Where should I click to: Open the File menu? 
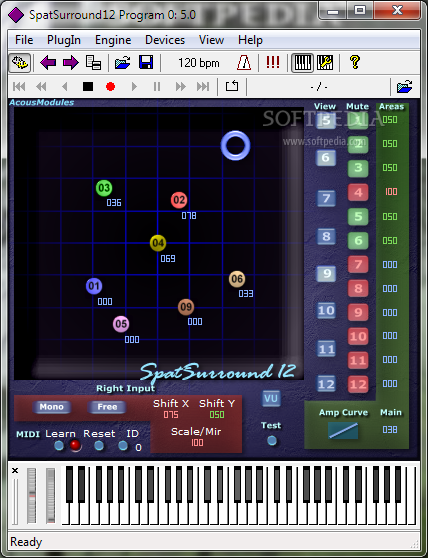[24, 40]
